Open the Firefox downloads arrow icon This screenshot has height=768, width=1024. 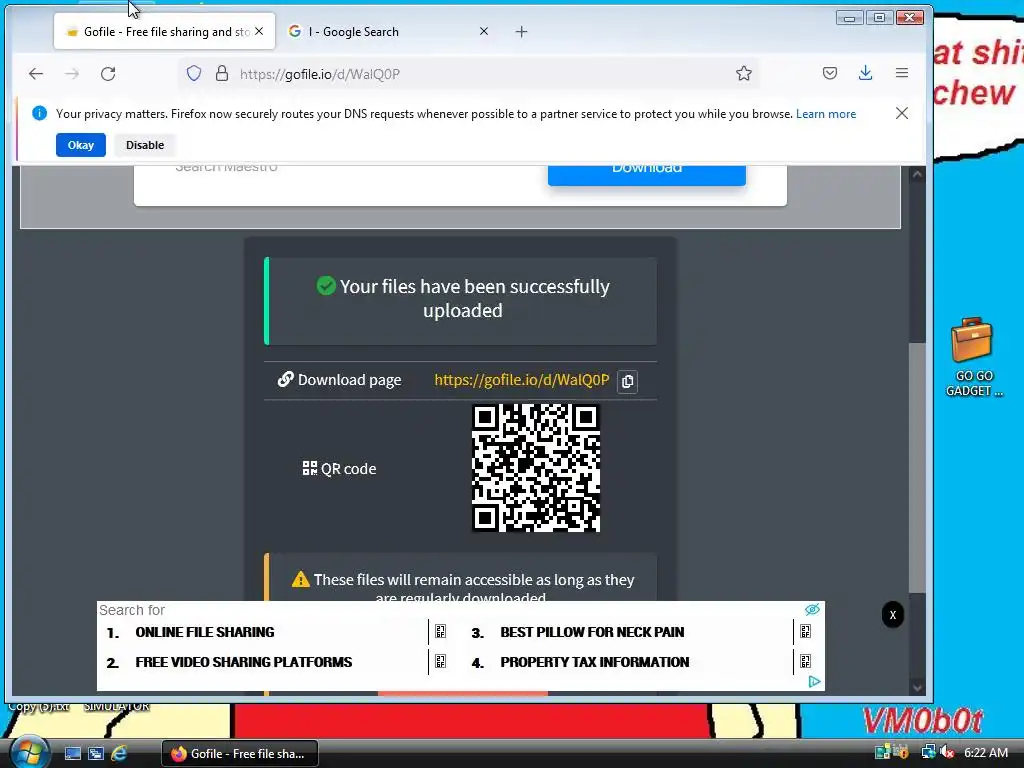pos(865,73)
